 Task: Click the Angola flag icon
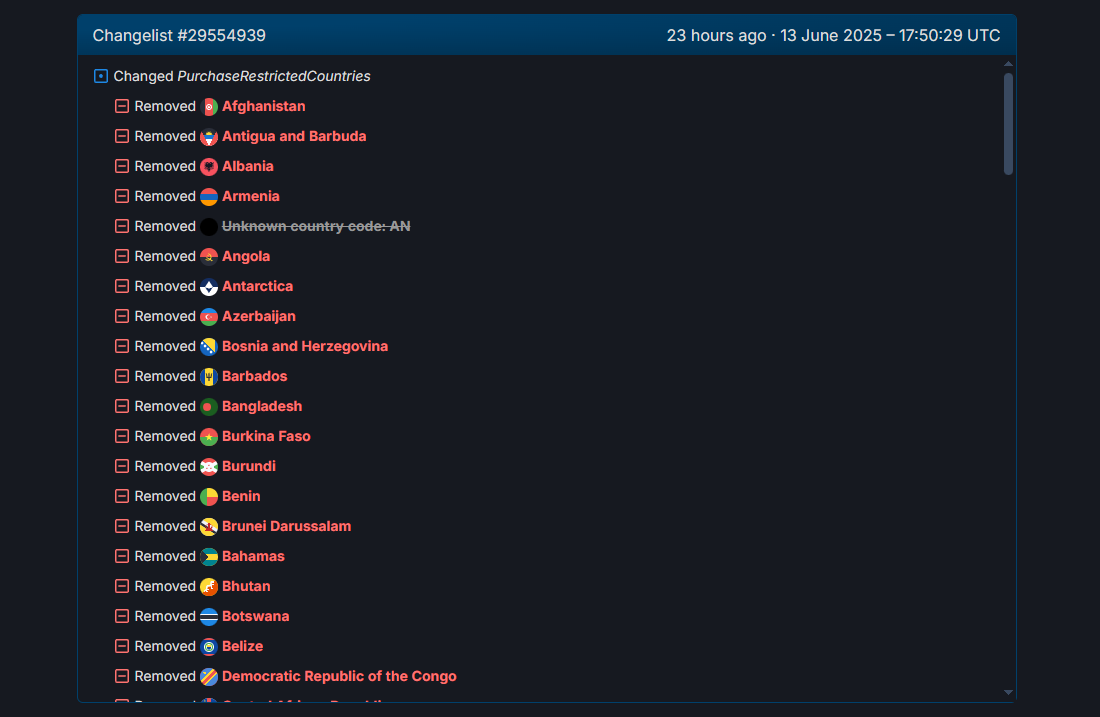[209, 257]
